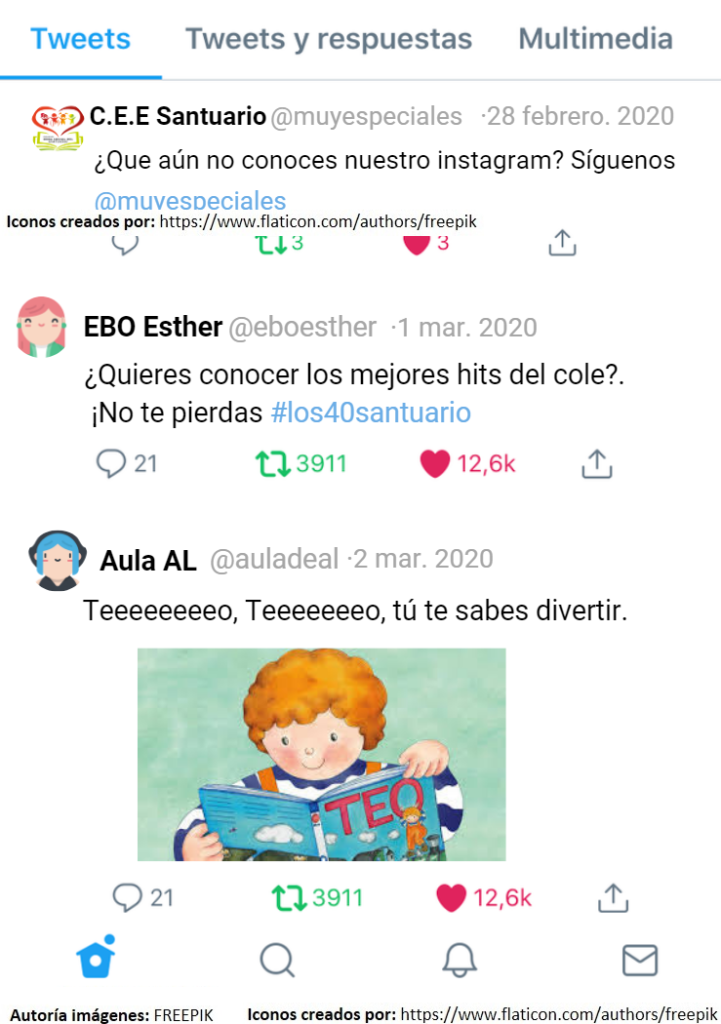Retweet the Aula AL Teo tweet
The height and width of the screenshot is (1024, 721).
click(289, 897)
